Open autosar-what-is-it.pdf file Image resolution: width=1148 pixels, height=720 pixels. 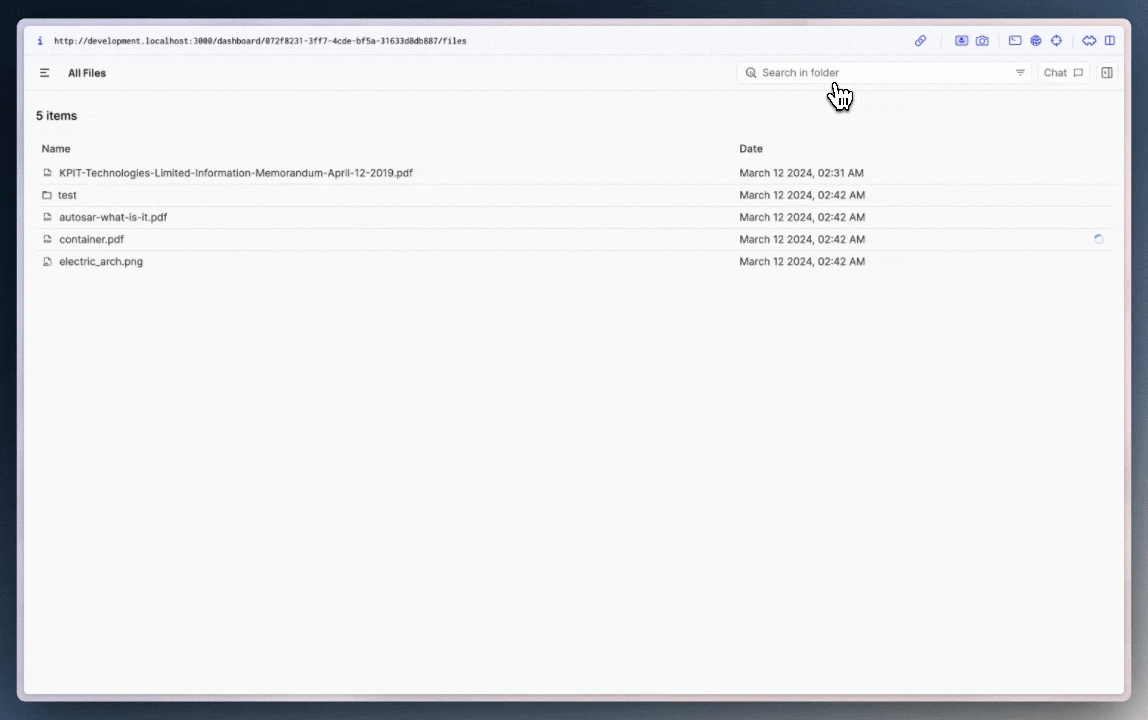pyautogui.click(x=113, y=217)
